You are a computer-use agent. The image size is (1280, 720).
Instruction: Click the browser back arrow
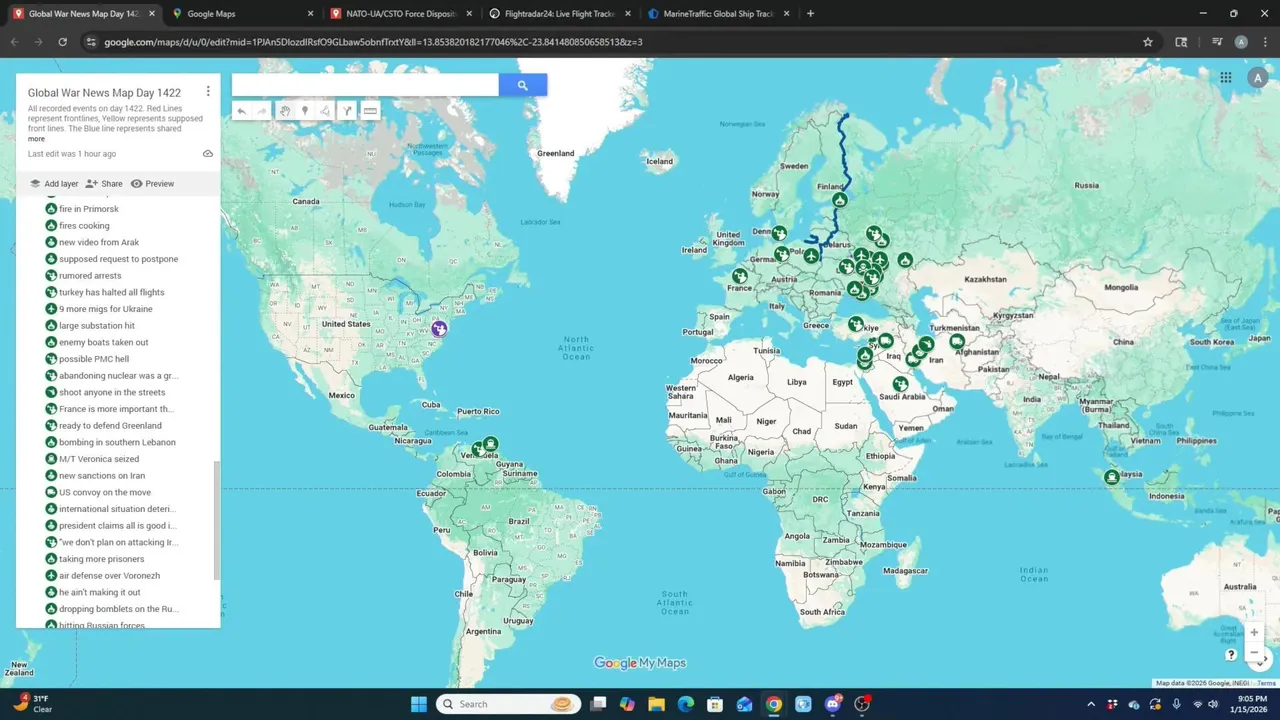[14, 42]
